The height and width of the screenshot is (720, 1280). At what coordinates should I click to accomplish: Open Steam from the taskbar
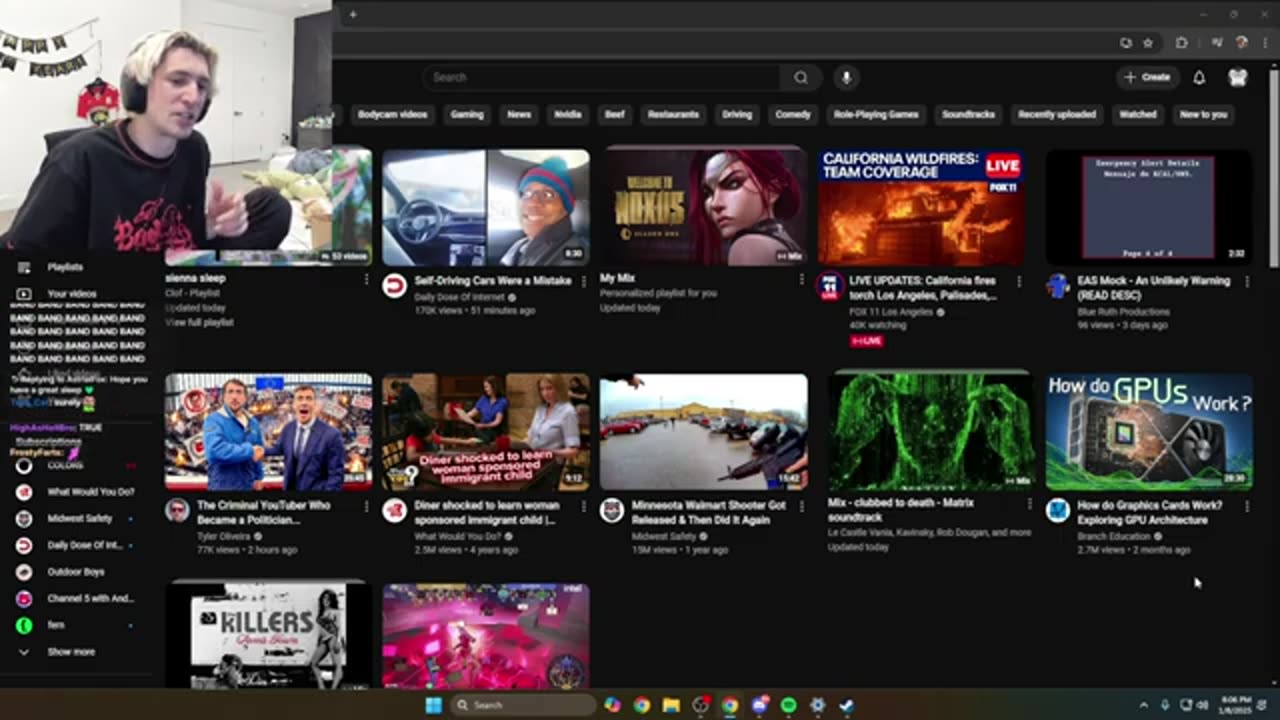coord(847,705)
